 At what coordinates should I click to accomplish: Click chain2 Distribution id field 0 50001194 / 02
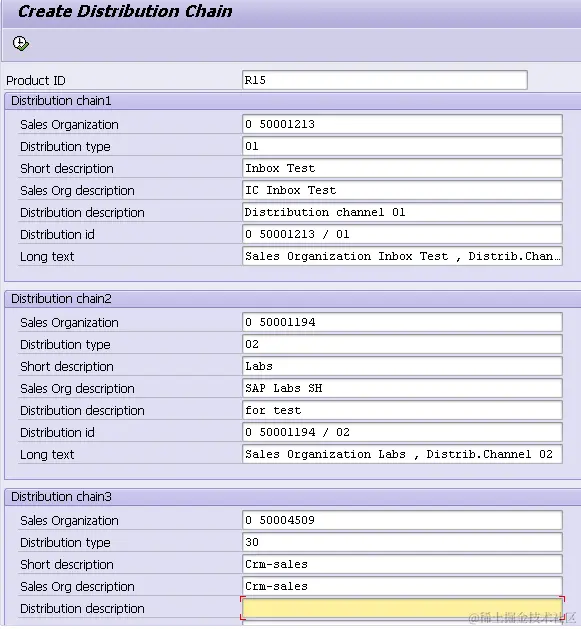coord(402,432)
